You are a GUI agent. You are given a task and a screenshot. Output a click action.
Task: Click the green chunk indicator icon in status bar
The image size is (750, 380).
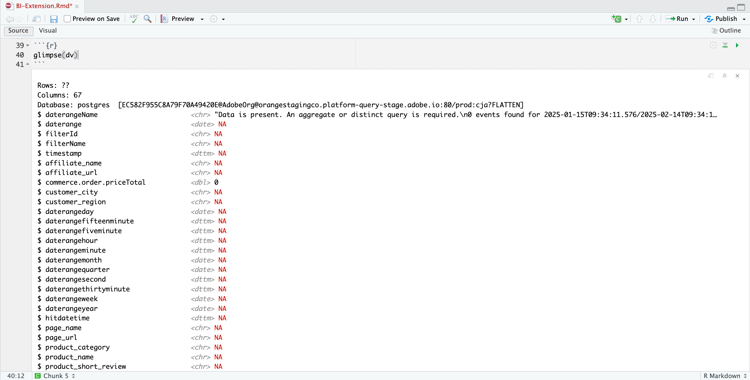click(38, 376)
